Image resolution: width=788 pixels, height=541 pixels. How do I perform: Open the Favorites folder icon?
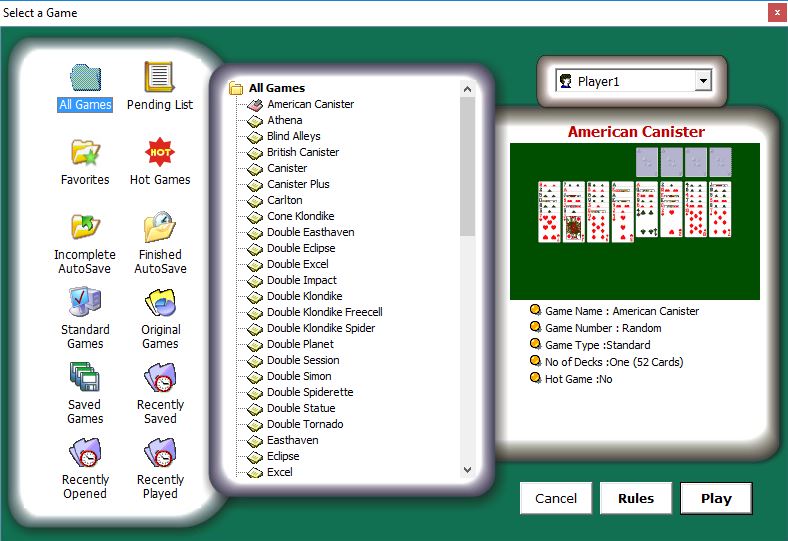tap(85, 153)
